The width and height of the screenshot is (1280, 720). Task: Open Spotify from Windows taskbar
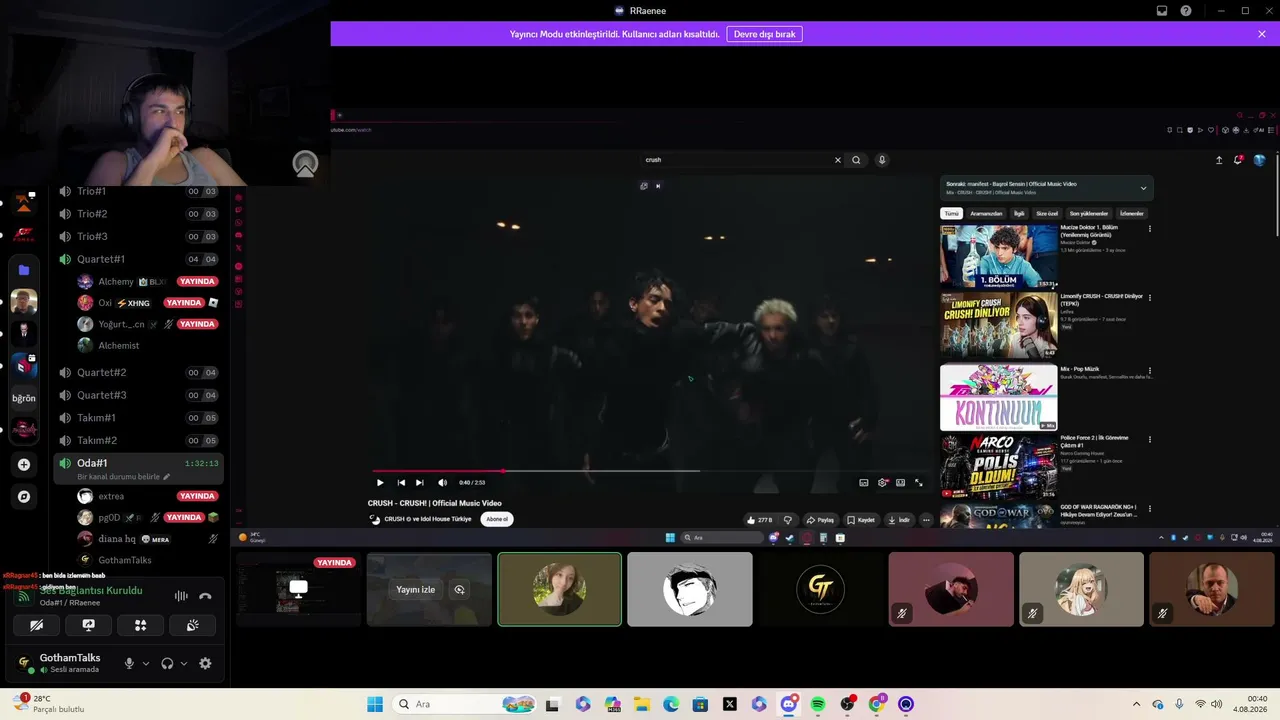(x=818, y=704)
